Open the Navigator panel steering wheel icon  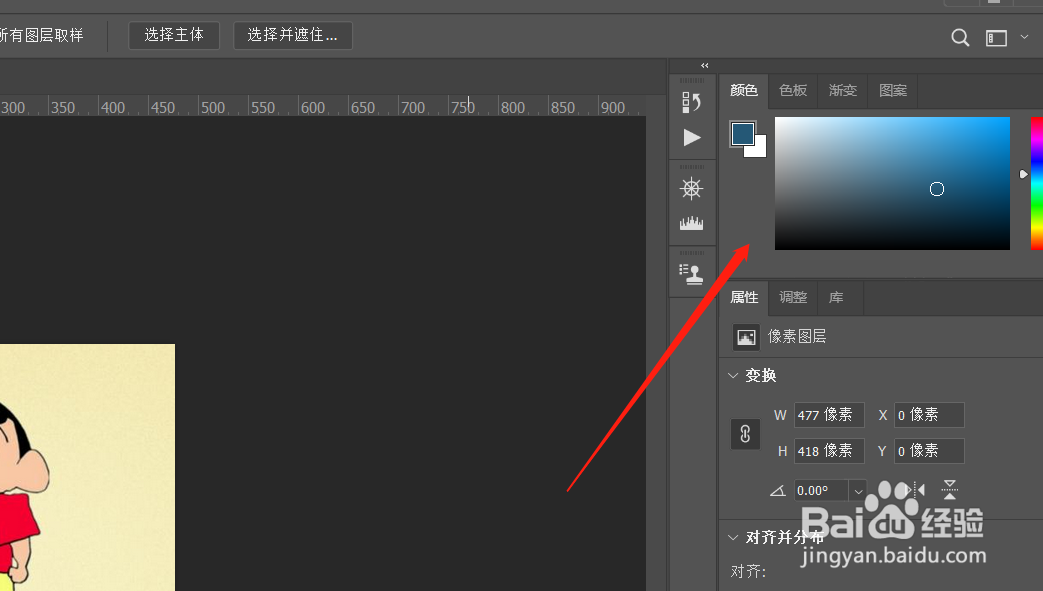[x=691, y=188]
